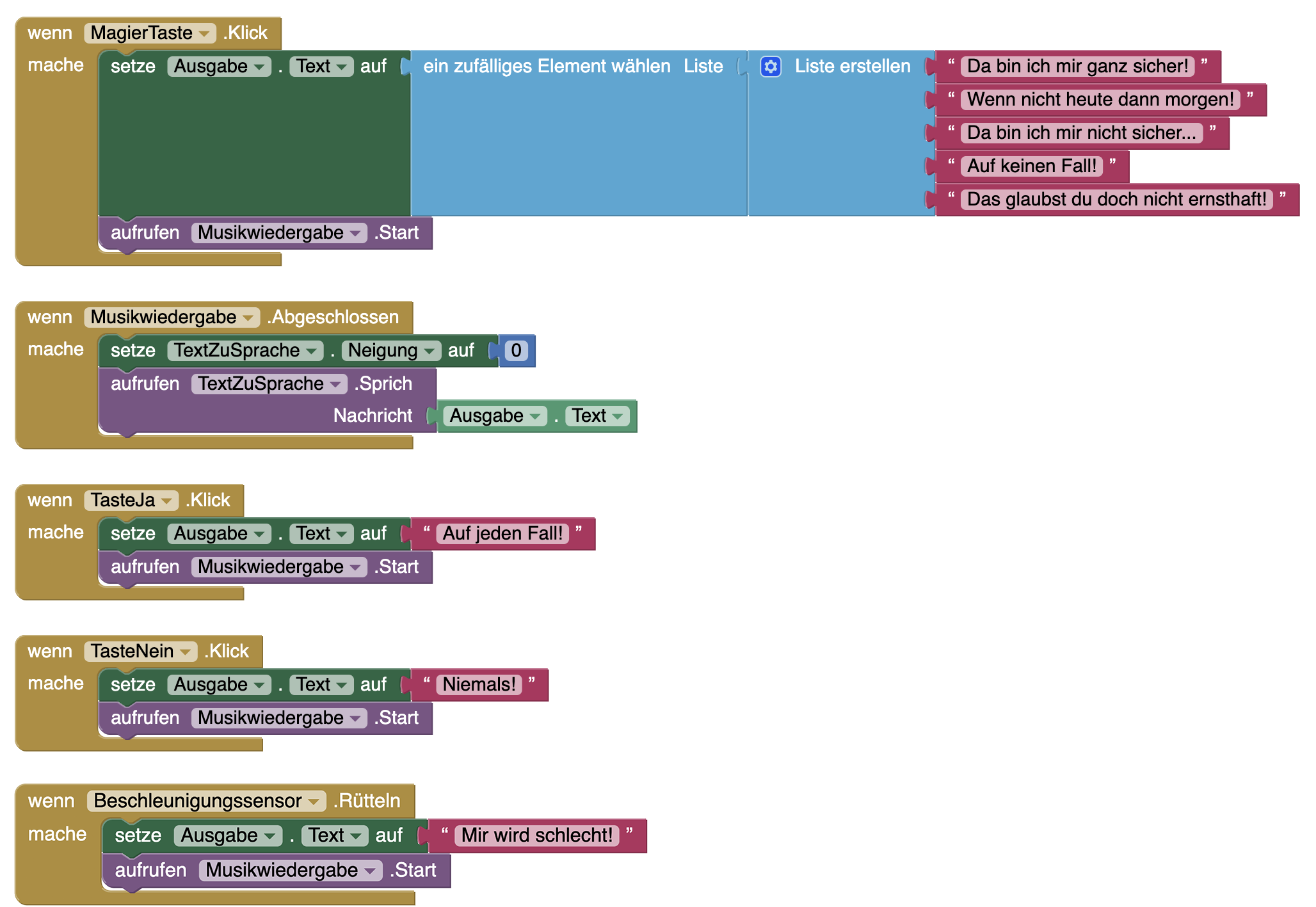Click text "Wenn nicht heute dann morgen!"
The width and height of the screenshot is (1316, 907).
[1100, 100]
